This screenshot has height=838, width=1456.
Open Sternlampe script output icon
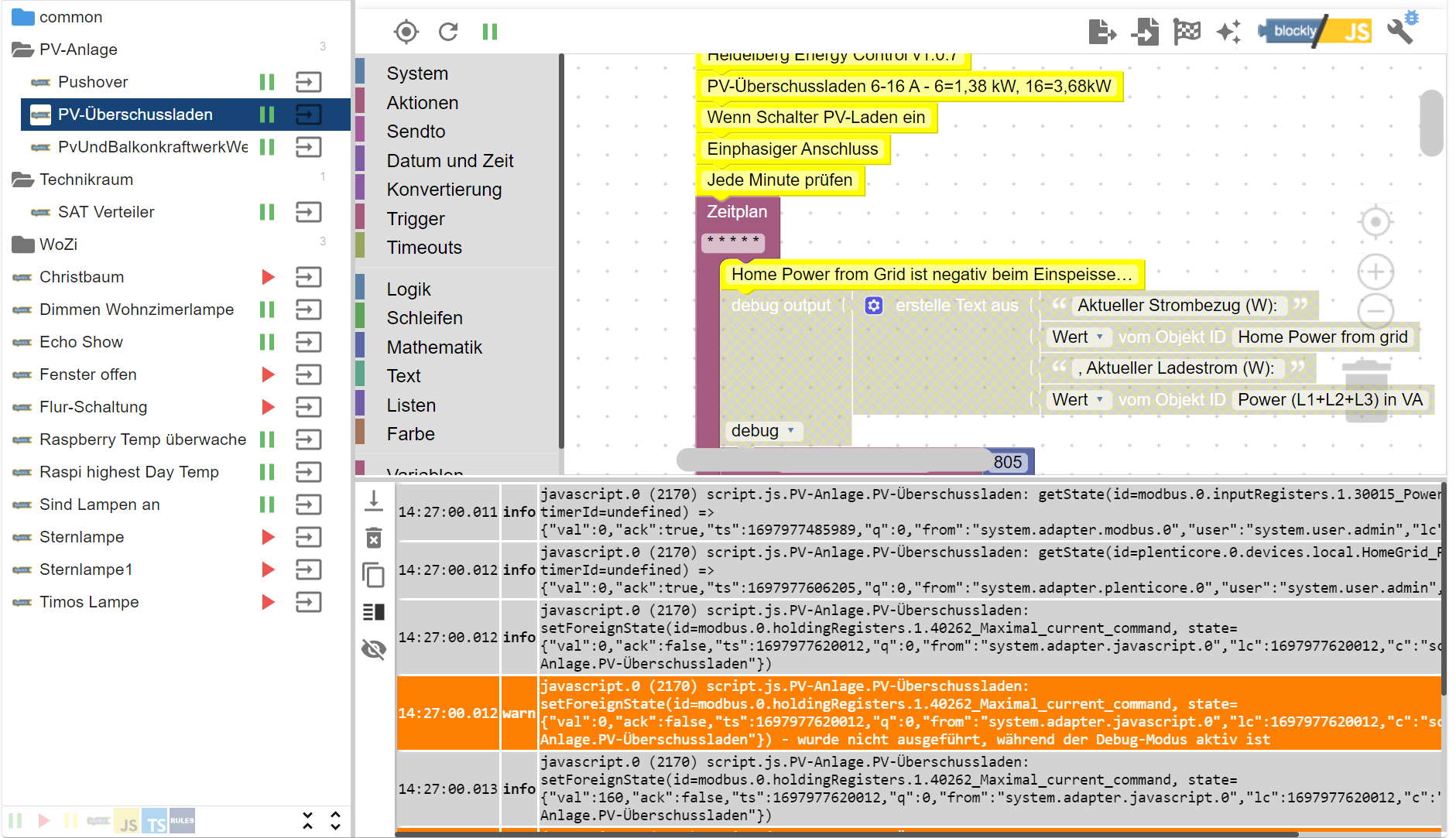pos(309,537)
